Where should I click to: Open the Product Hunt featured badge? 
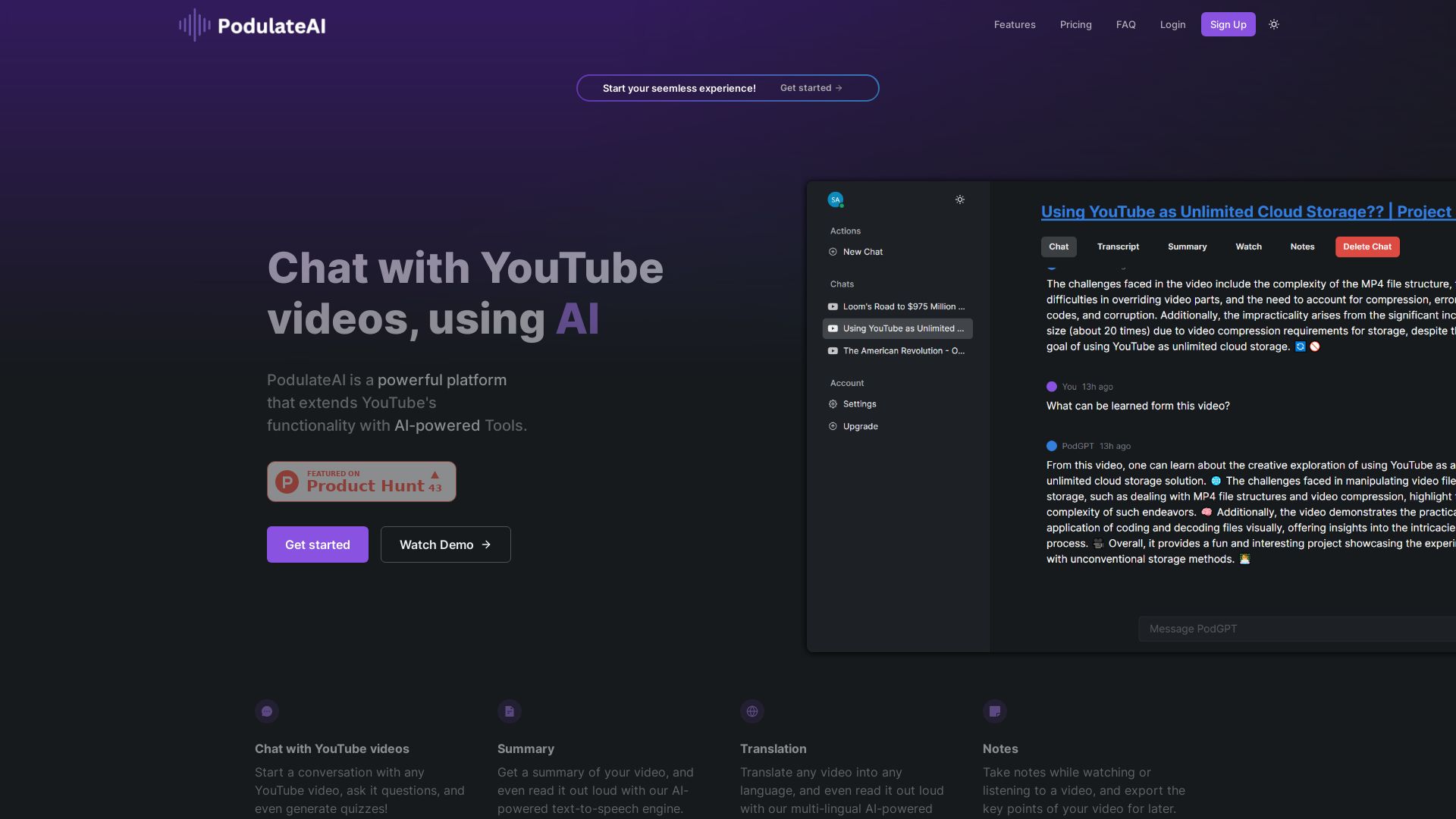(361, 482)
